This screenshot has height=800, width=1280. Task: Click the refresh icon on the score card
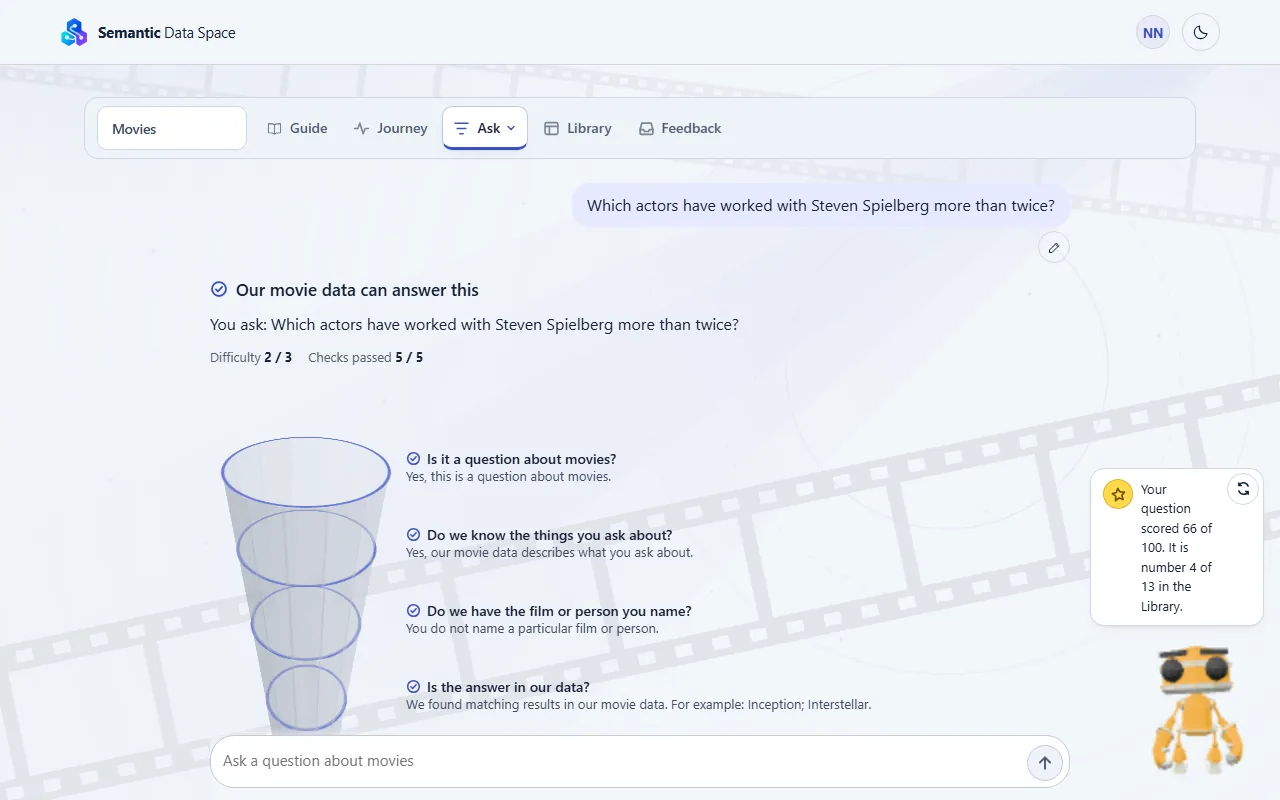click(1243, 488)
